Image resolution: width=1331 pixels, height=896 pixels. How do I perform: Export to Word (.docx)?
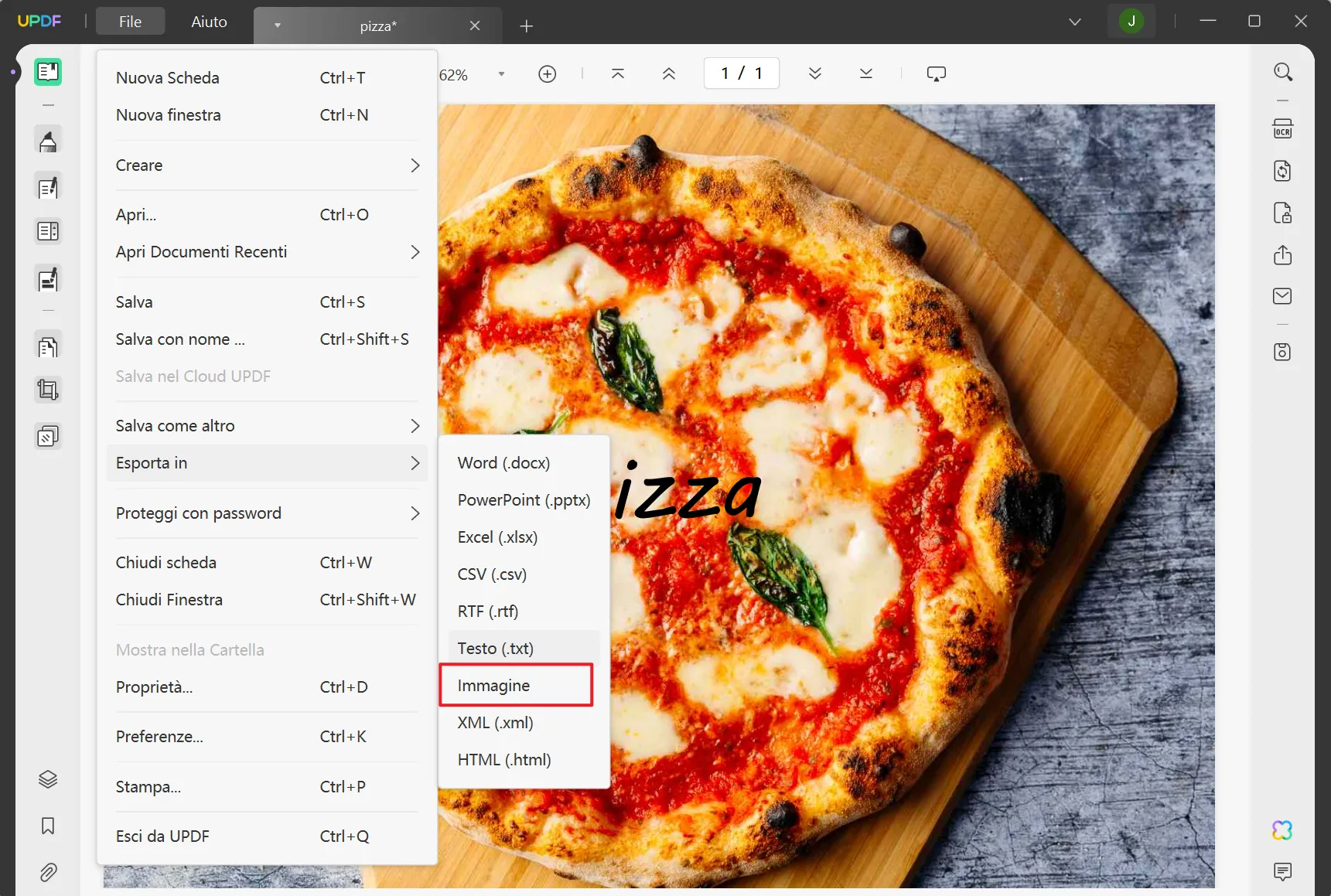click(x=524, y=463)
